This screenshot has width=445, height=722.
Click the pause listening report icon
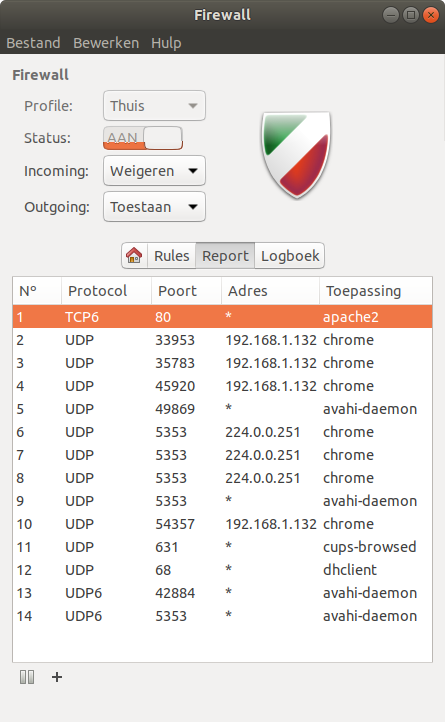[27, 677]
